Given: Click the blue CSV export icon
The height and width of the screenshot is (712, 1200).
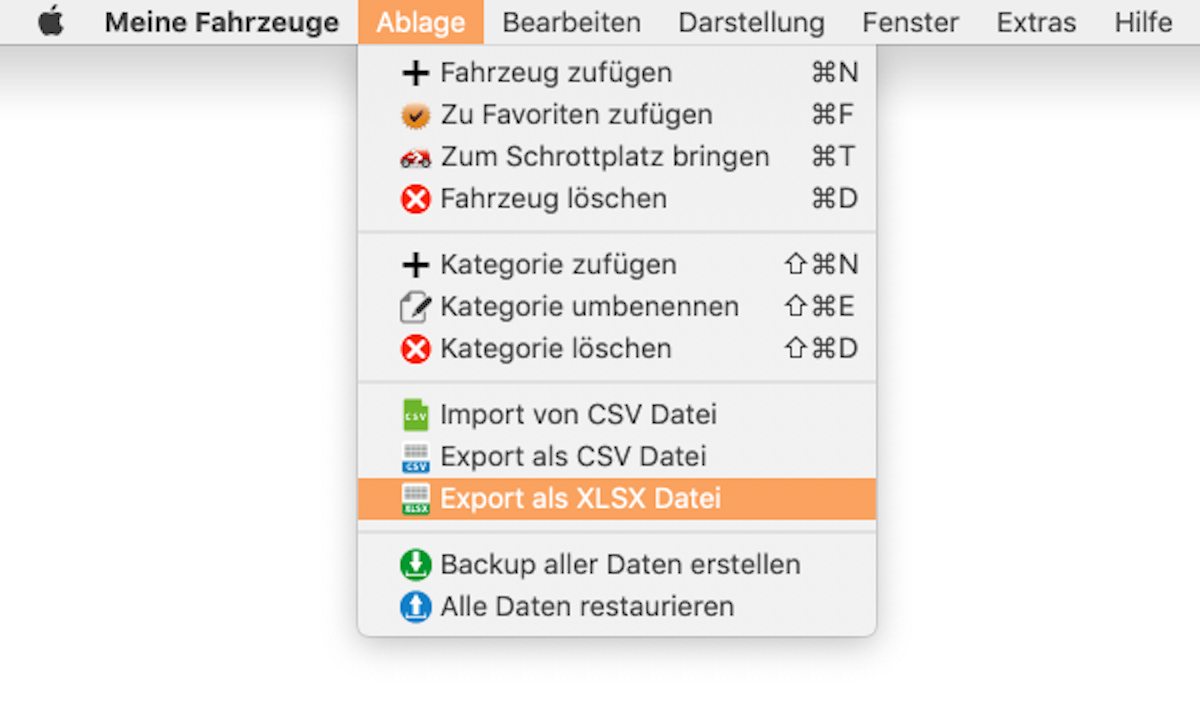Looking at the screenshot, I should click(x=414, y=457).
